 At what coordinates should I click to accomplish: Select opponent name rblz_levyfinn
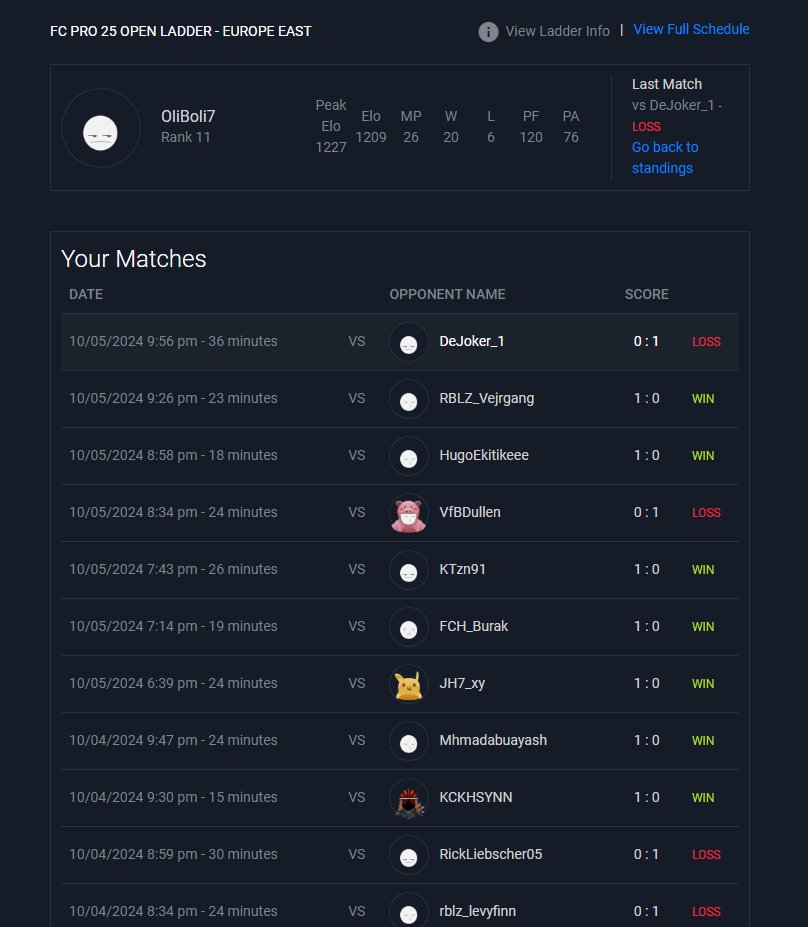click(478, 911)
